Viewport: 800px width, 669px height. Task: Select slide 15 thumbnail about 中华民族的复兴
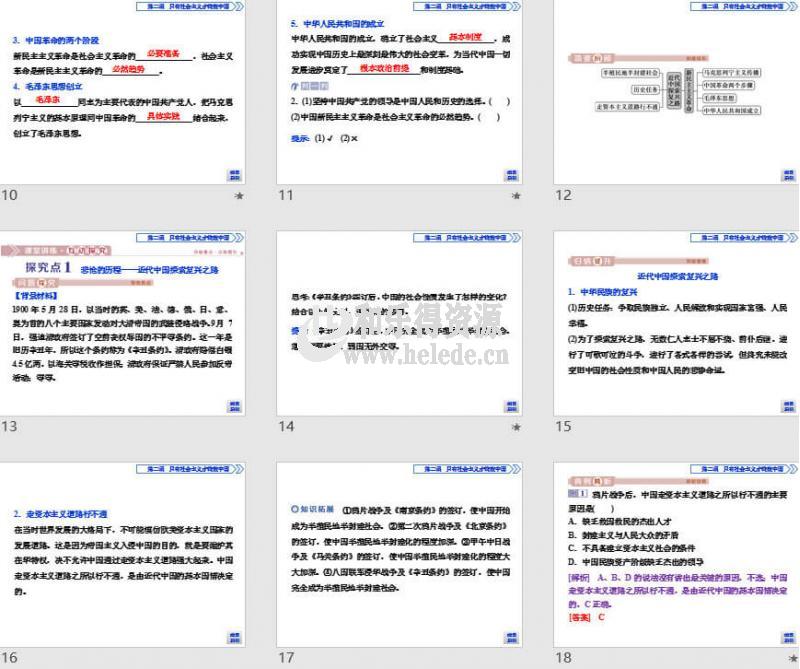tap(677, 323)
